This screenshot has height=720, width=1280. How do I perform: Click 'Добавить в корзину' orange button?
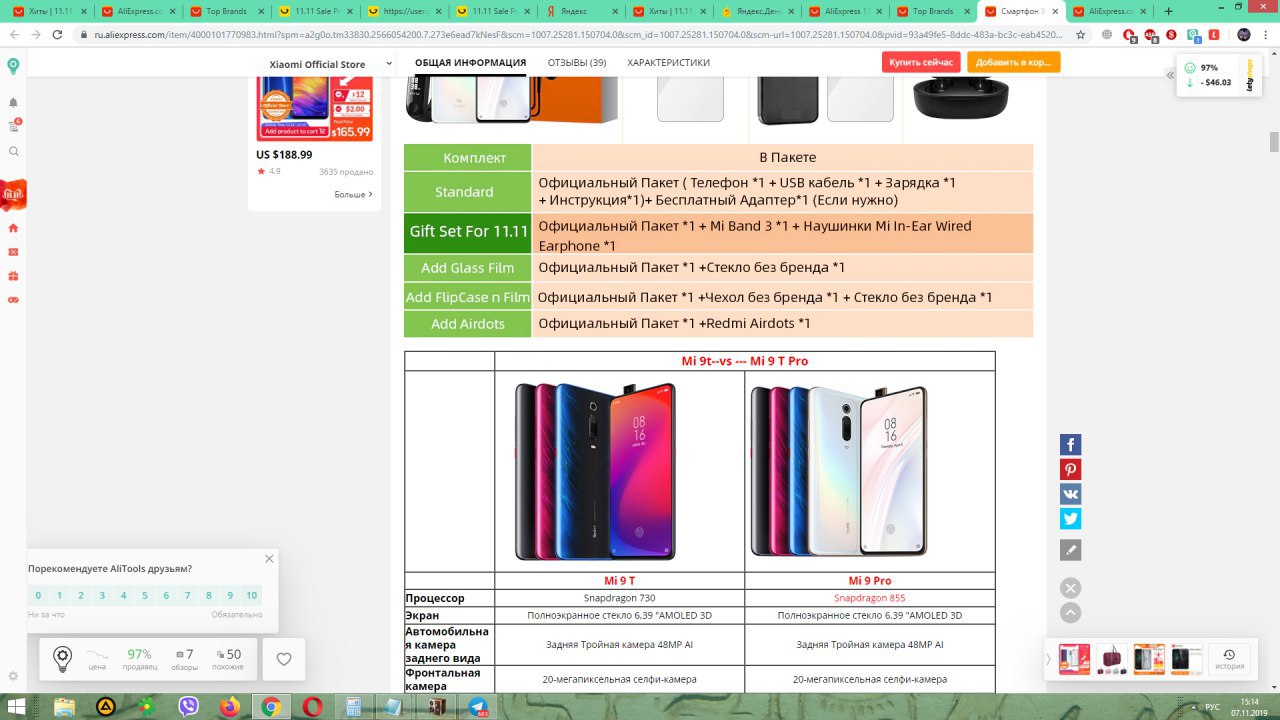(x=1014, y=62)
